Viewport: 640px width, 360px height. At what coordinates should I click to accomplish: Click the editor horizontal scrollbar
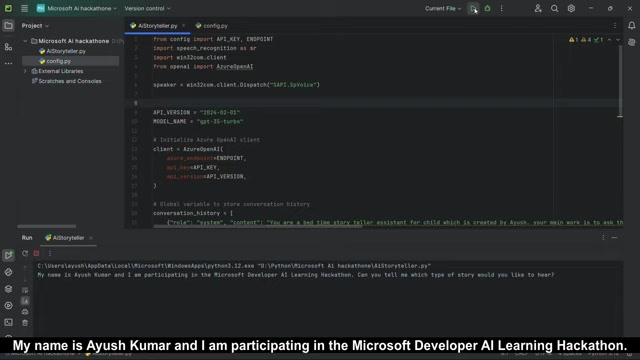click(258, 227)
